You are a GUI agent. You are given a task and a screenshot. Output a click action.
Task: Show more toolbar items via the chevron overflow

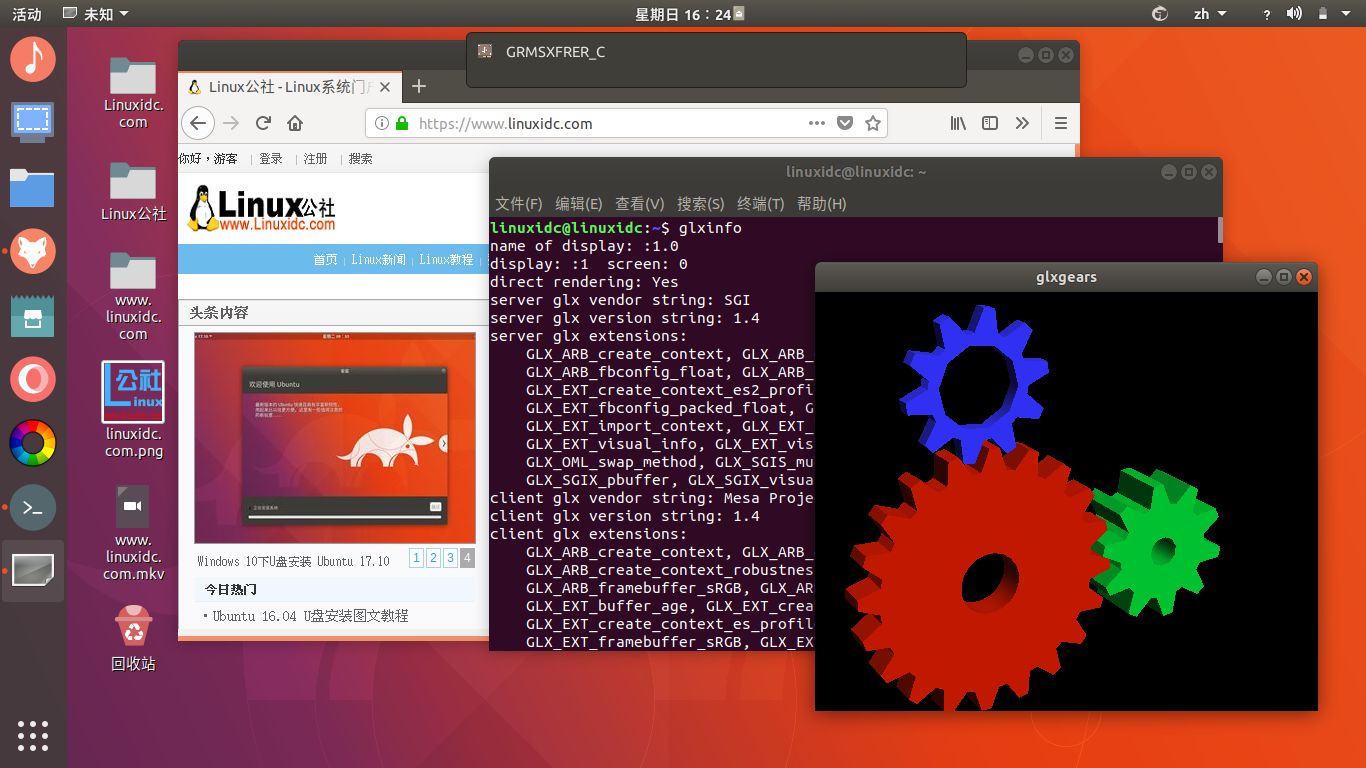tap(1022, 123)
